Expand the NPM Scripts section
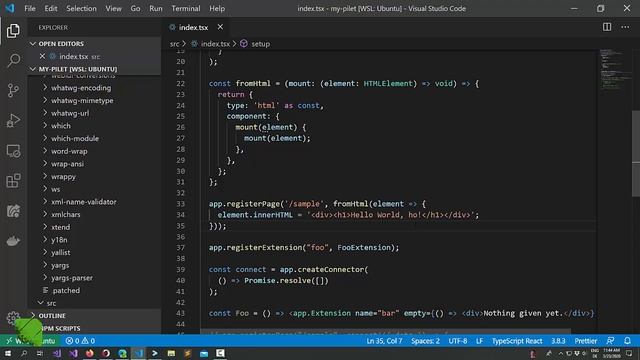Screen dimensions: 640x360 [95, 328]
